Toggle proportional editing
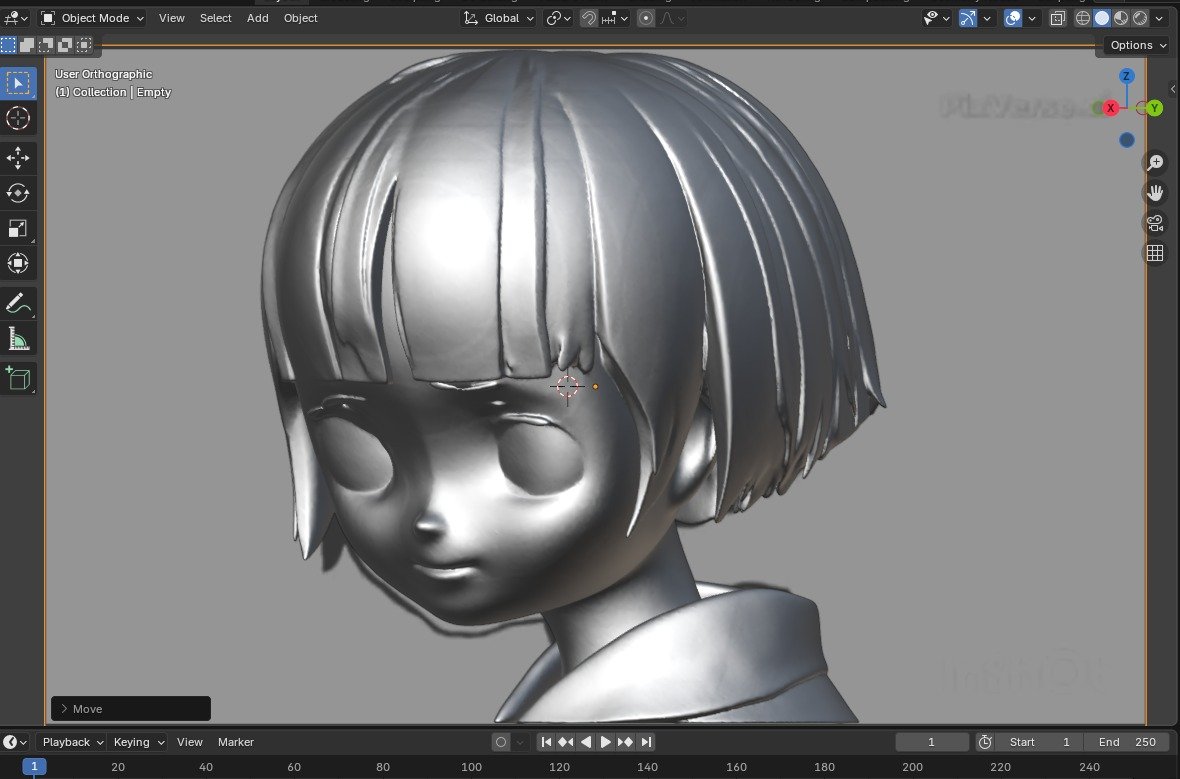This screenshot has width=1180, height=779. pos(646,18)
